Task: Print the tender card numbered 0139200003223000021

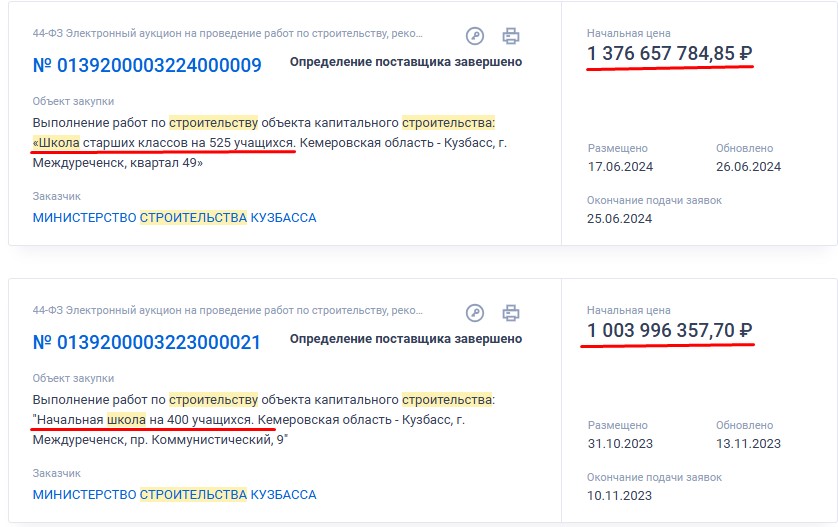Action: (511, 311)
